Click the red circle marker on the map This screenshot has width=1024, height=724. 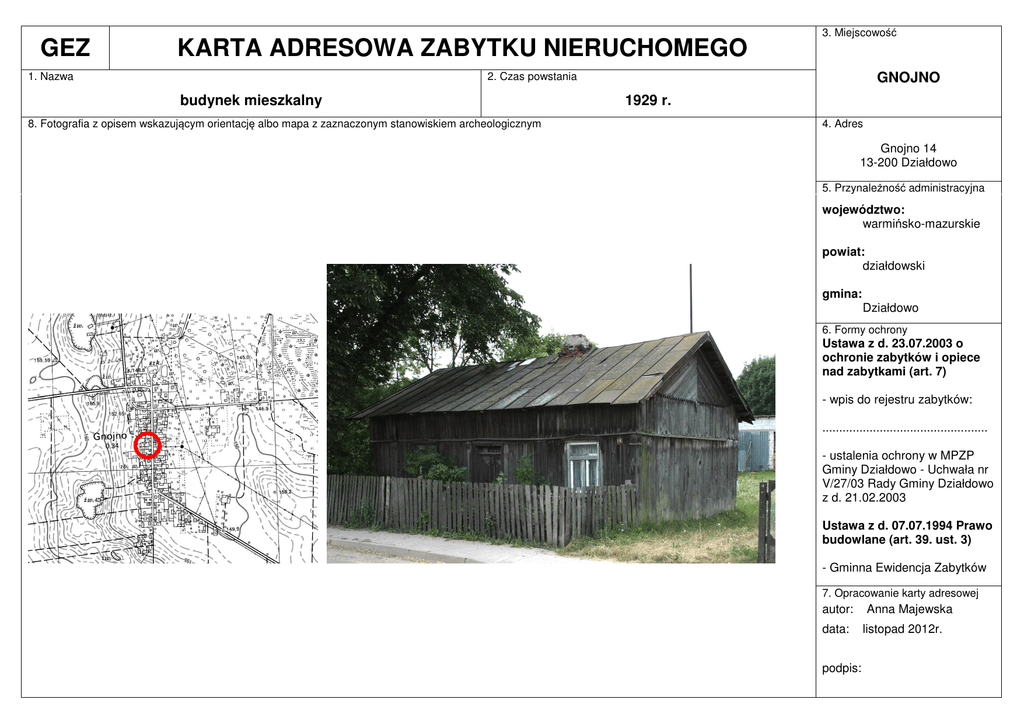click(147, 445)
